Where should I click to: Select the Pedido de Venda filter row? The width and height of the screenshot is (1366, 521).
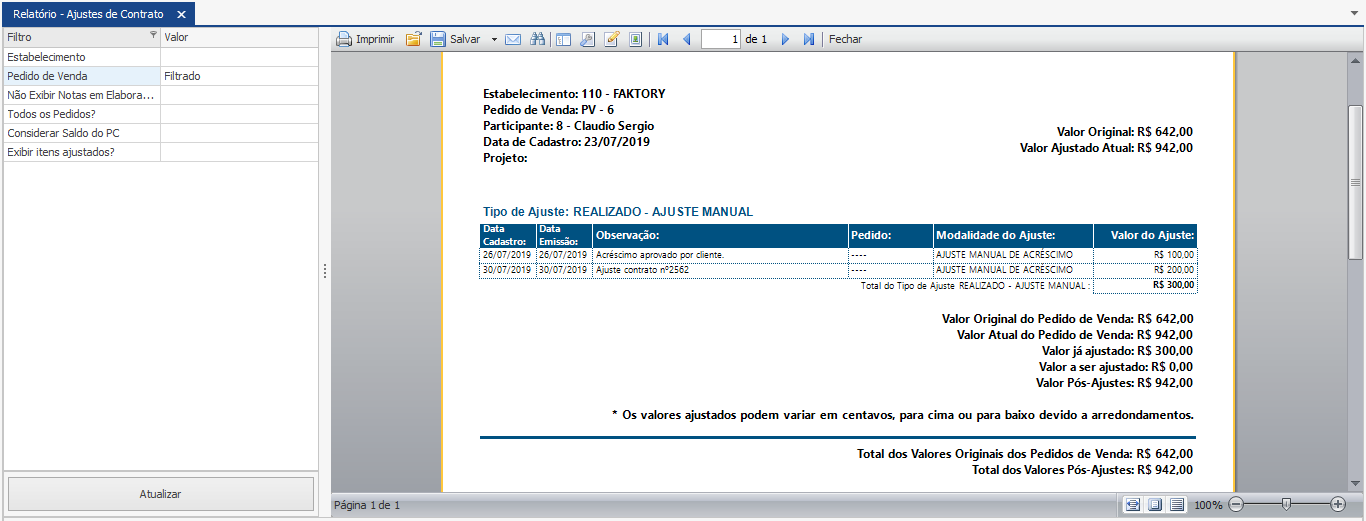[x=80, y=76]
